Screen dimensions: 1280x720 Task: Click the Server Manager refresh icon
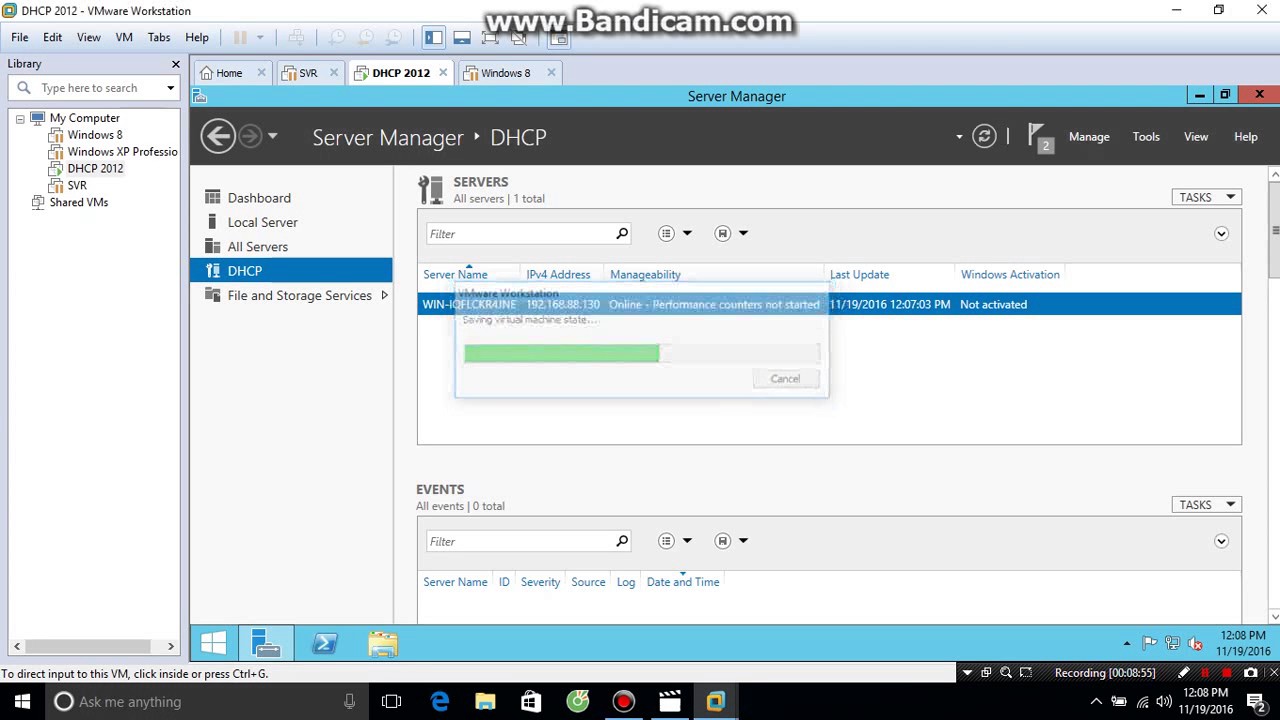[x=984, y=136]
